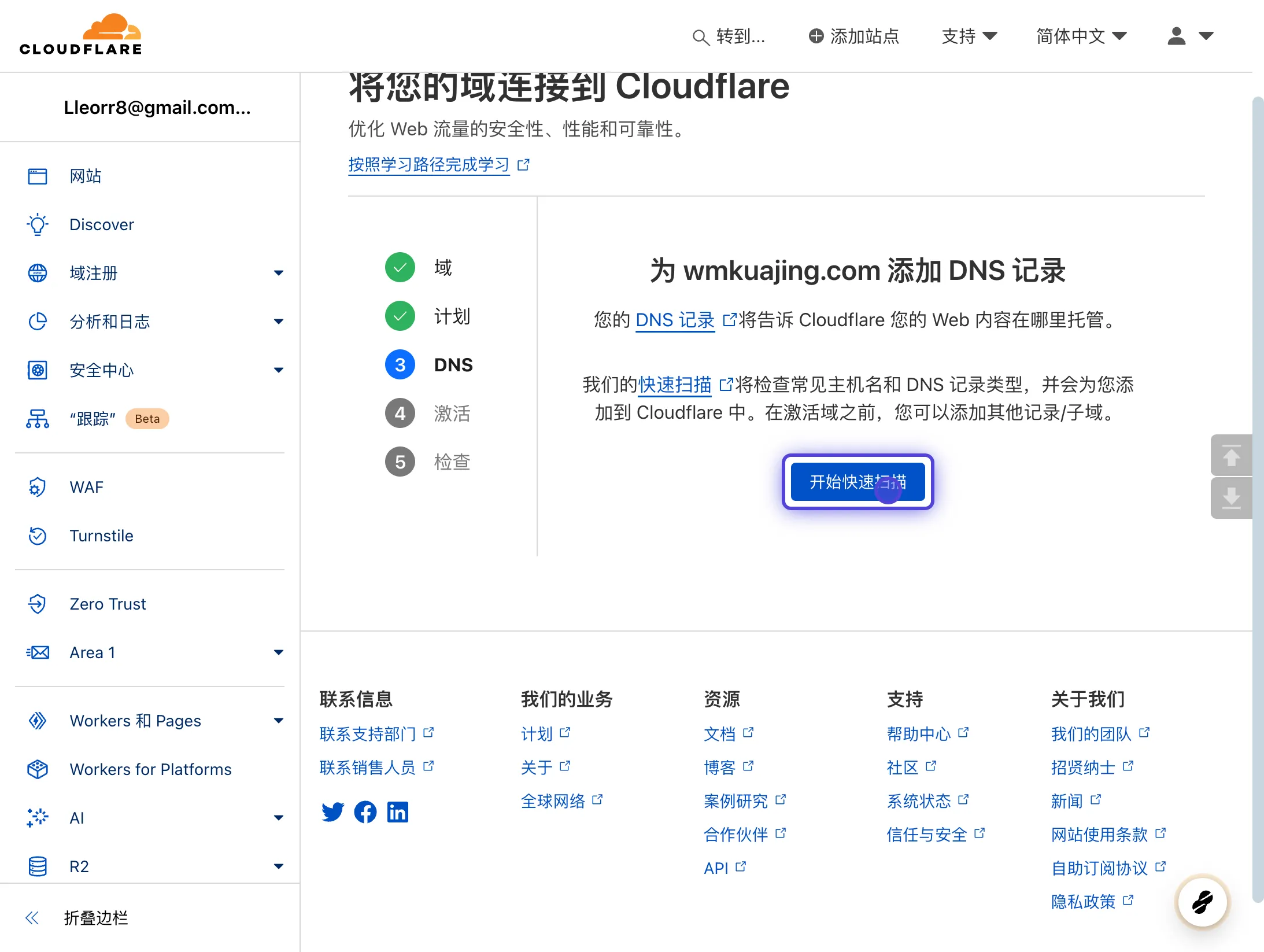Open the chat widget bubble
Screen dimensions: 1264x952
pyautogui.click(x=1202, y=902)
